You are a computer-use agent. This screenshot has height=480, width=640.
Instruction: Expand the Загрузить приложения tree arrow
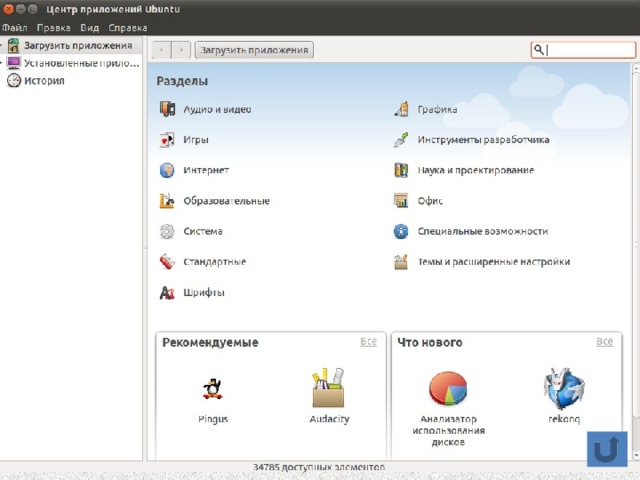(2, 45)
